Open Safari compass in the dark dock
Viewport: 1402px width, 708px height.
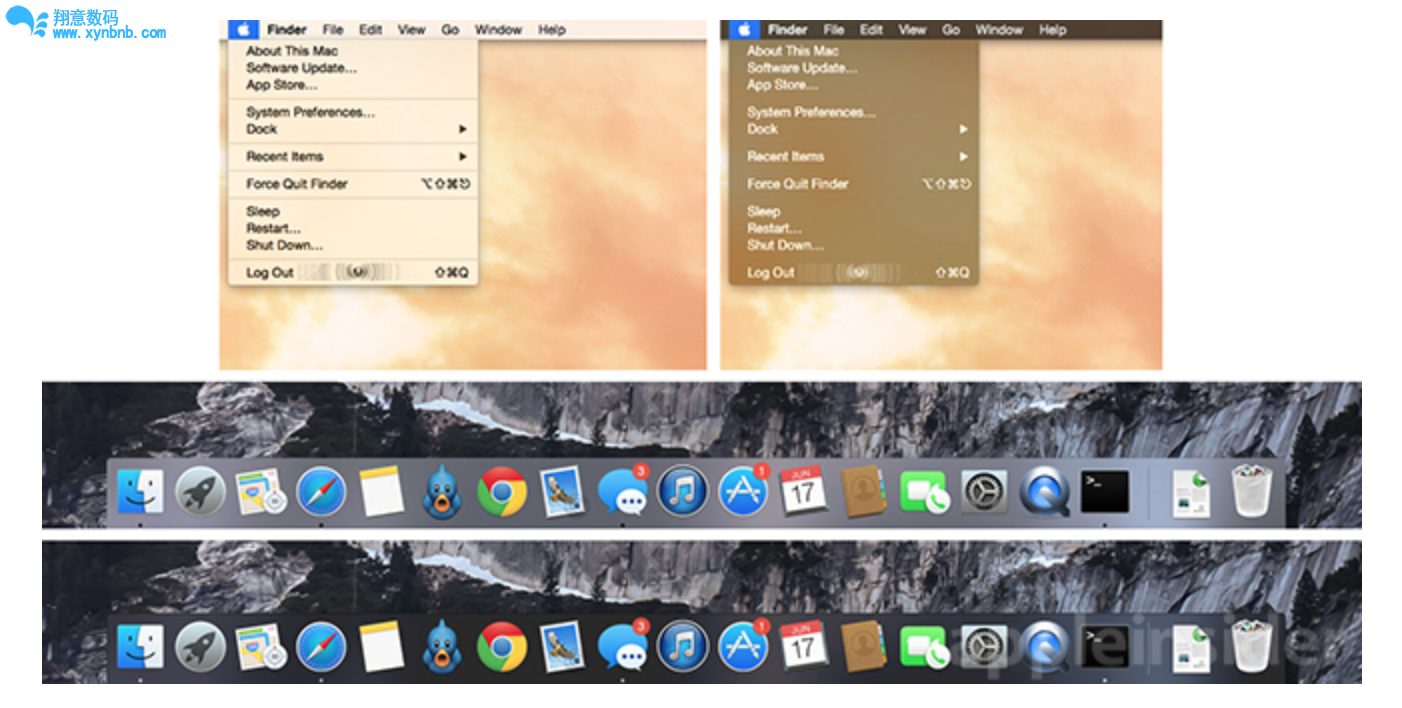321,647
